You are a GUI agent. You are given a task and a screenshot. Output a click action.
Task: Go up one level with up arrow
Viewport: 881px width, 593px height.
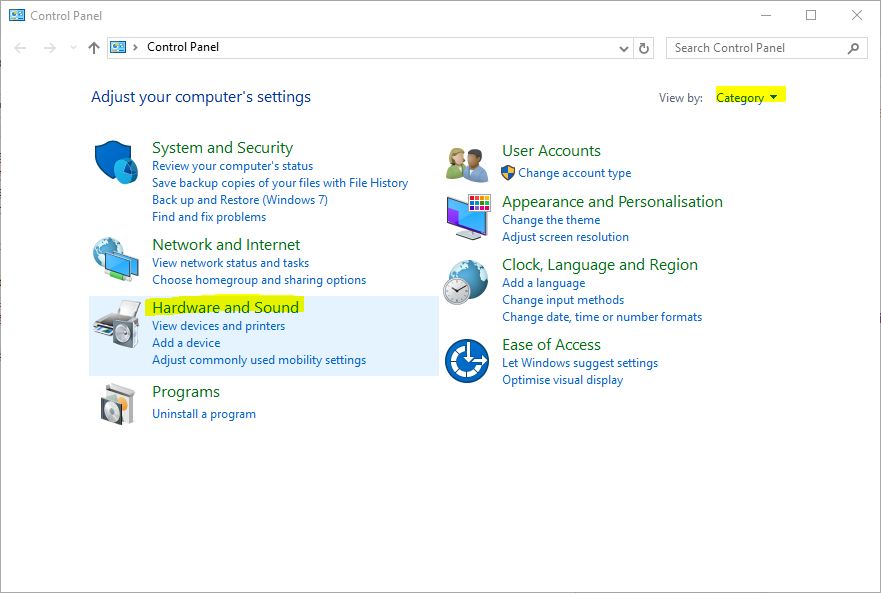pos(94,48)
